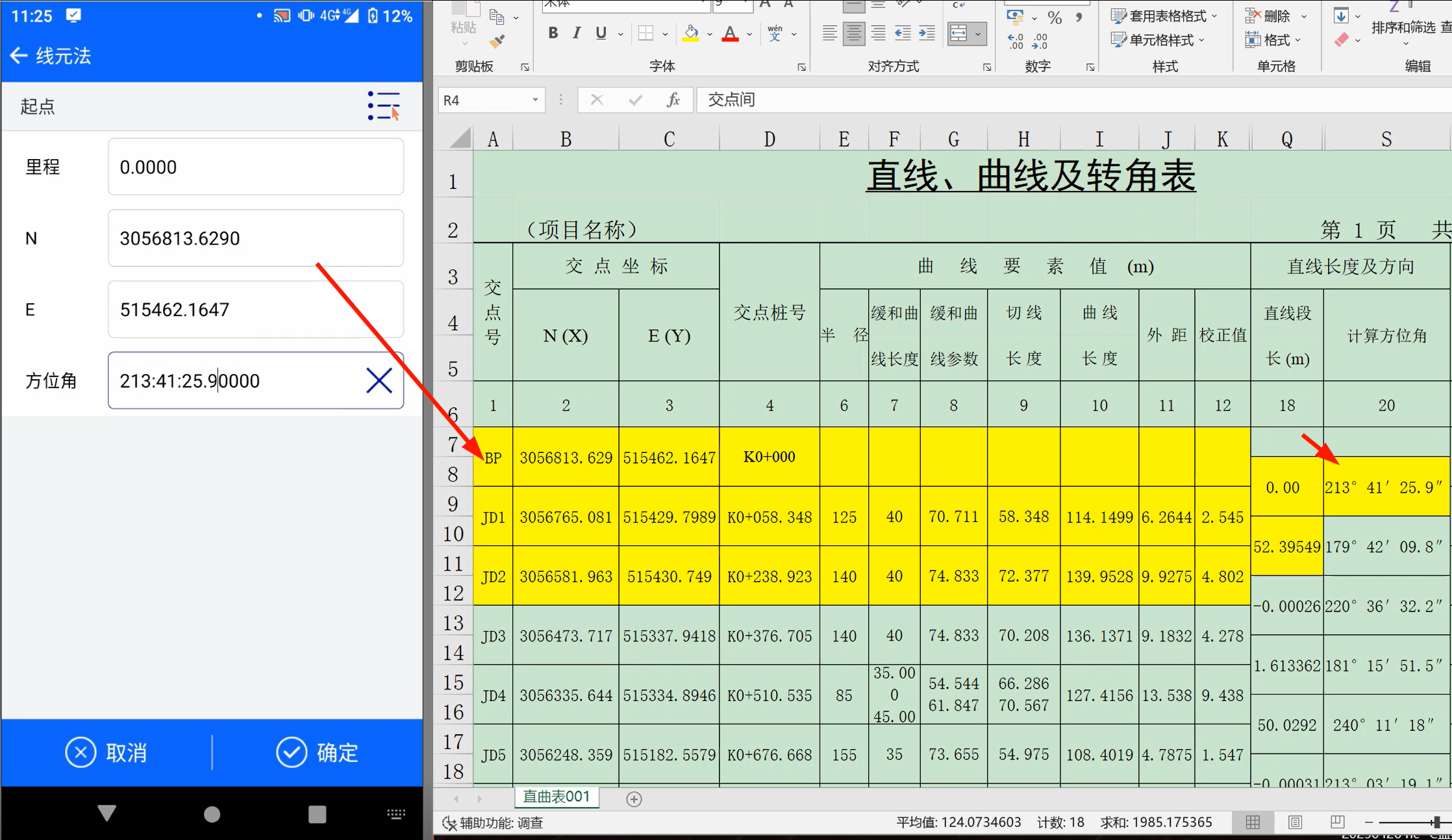The height and width of the screenshot is (840, 1452).
Task: Align text left in Excel ribbon
Action: click(829, 33)
